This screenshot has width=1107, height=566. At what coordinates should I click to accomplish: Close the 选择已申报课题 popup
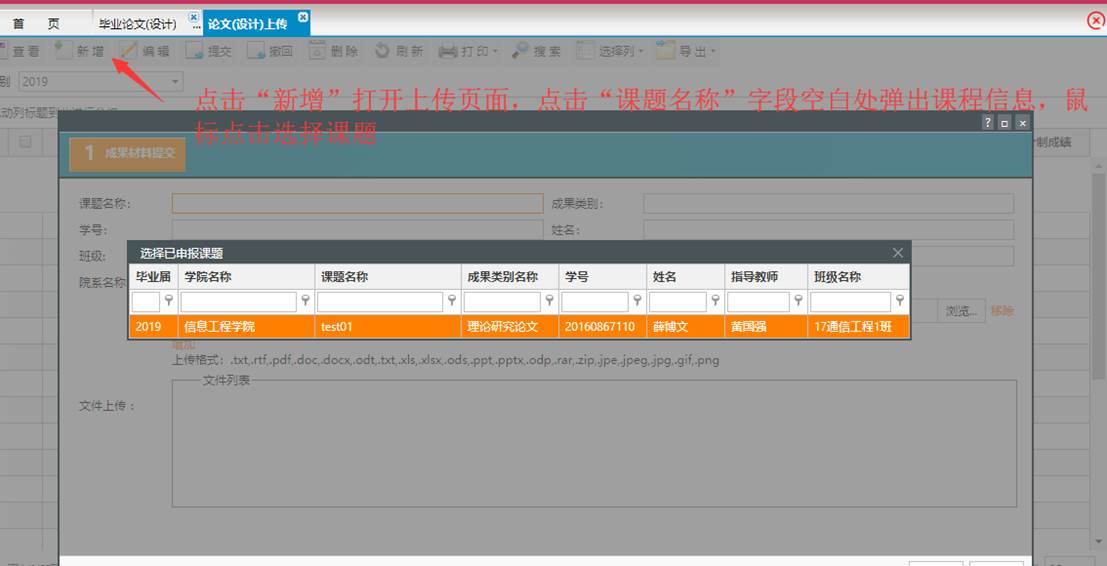point(897,253)
